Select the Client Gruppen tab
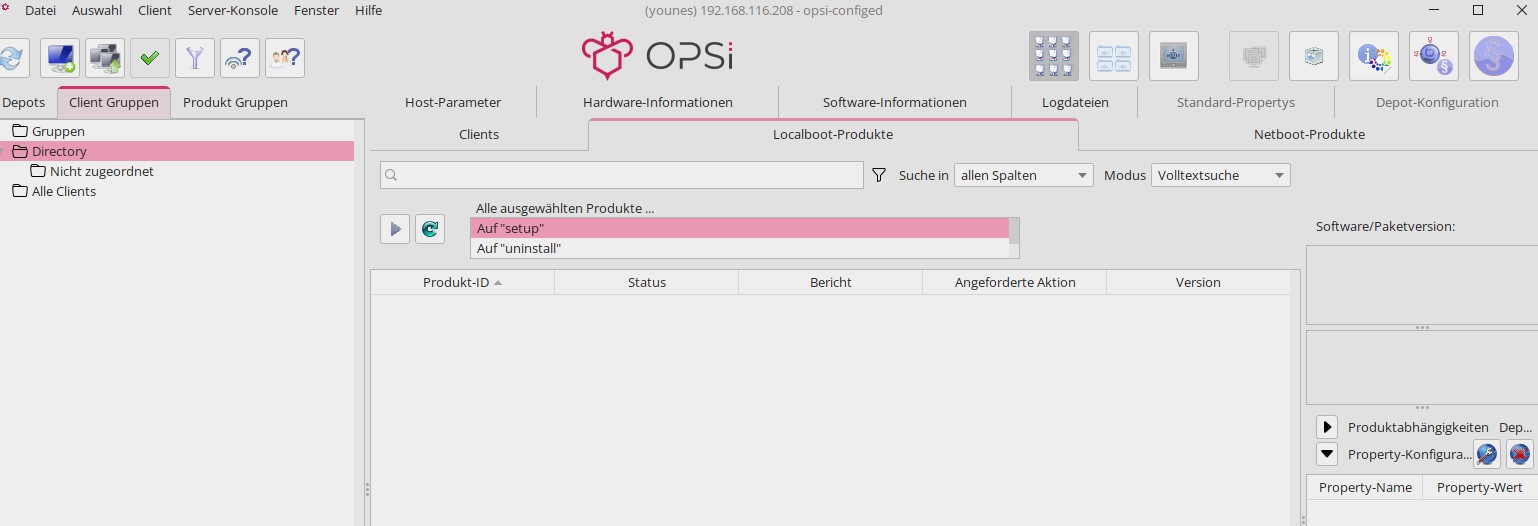Viewport: 1538px width, 526px height. tap(114, 102)
